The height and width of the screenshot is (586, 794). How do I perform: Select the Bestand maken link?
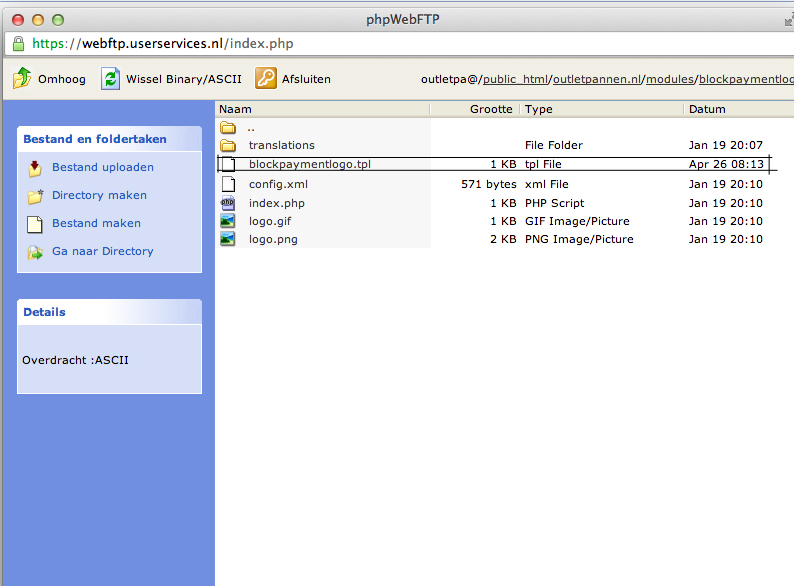click(x=96, y=223)
